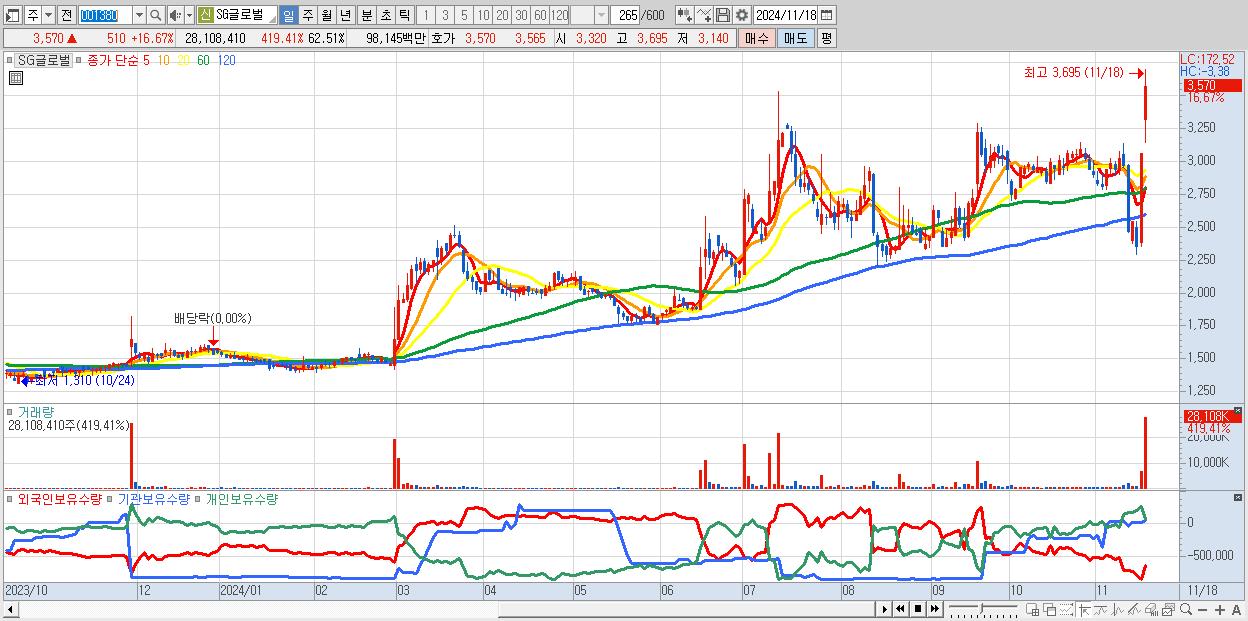Click the magnifier zoom icon in bottom toolbar

point(1186,609)
